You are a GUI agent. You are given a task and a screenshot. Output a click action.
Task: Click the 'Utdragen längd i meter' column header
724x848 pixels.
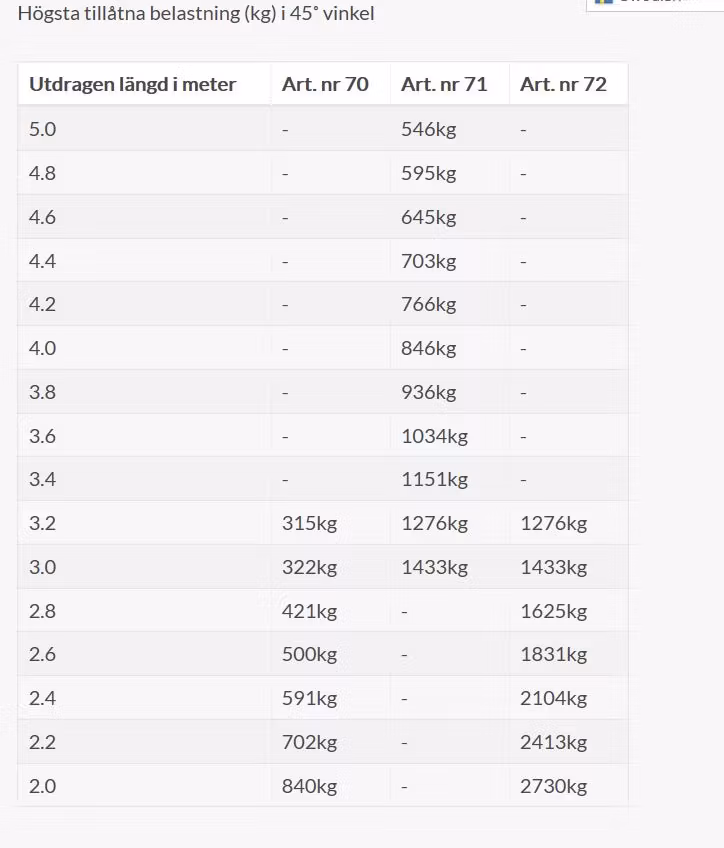point(132,84)
